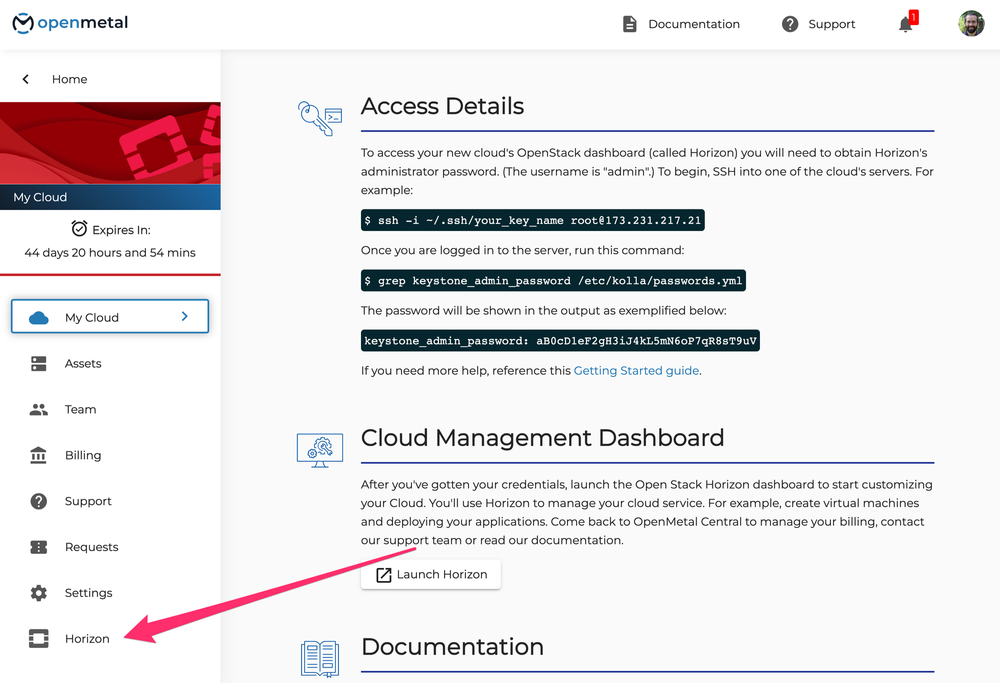
Task: Click the Settings gear in the sidebar
Action: (41, 593)
